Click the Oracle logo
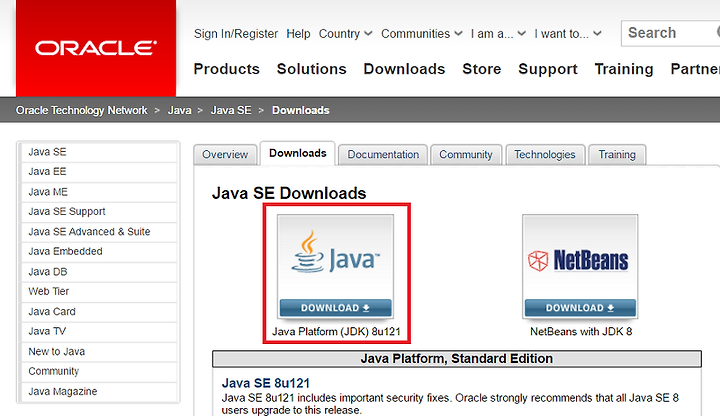 coord(96,48)
